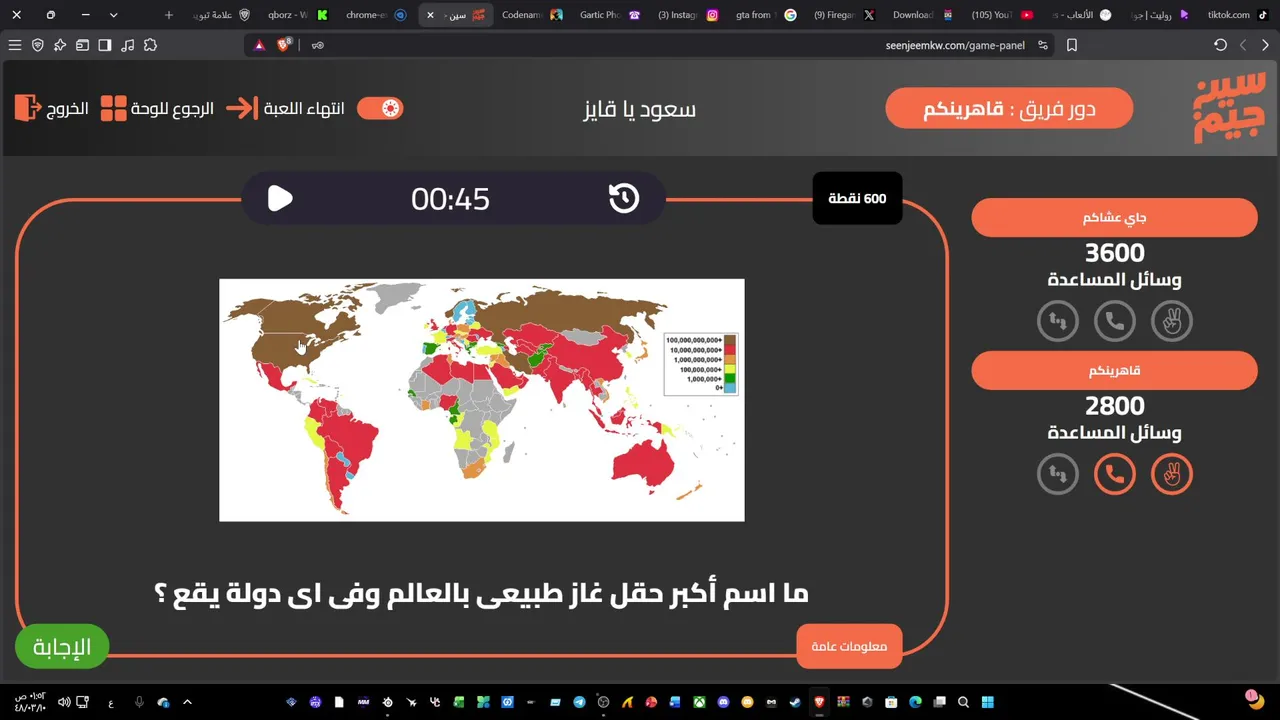Reveal the answer with الإجابة button
This screenshot has height=720, width=1280.
[62, 647]
